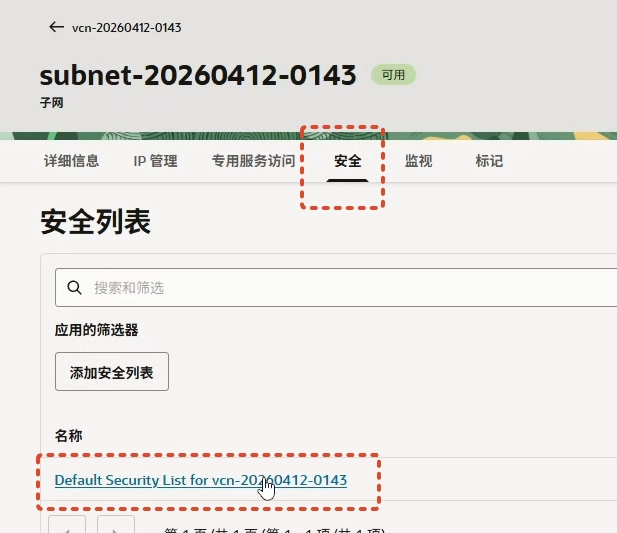Click the 子网 subtitle under the title
This screenshot has width=617, height=533.
[x=53, y=102]
